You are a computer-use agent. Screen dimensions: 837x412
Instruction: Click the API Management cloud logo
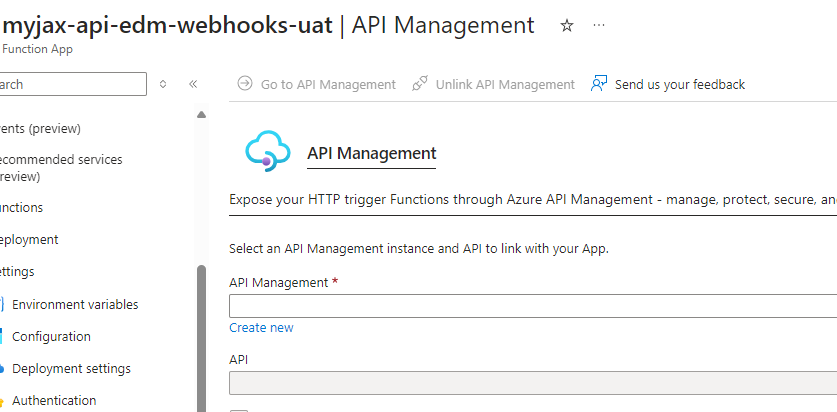coord(267,152)
